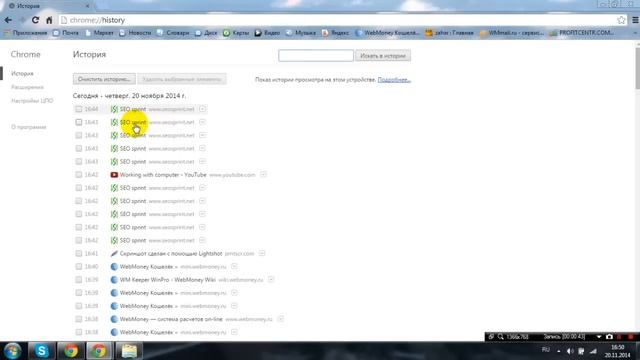Screen dimensions: 640x360
Task: Click the volume speaker tray icon
Action: click(x=570, y=351)
